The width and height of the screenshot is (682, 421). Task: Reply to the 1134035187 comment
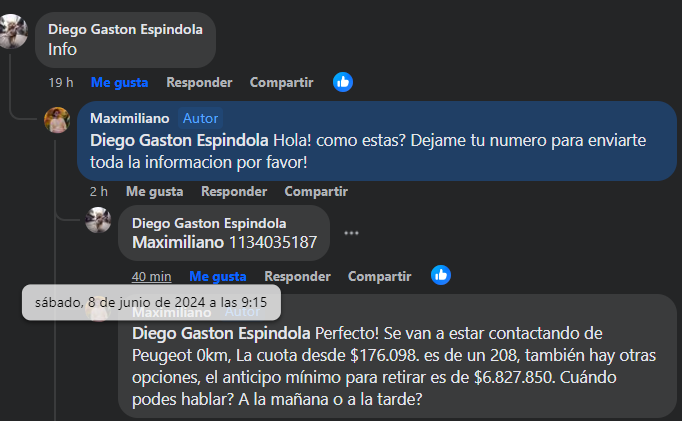[x=297, y=276]
